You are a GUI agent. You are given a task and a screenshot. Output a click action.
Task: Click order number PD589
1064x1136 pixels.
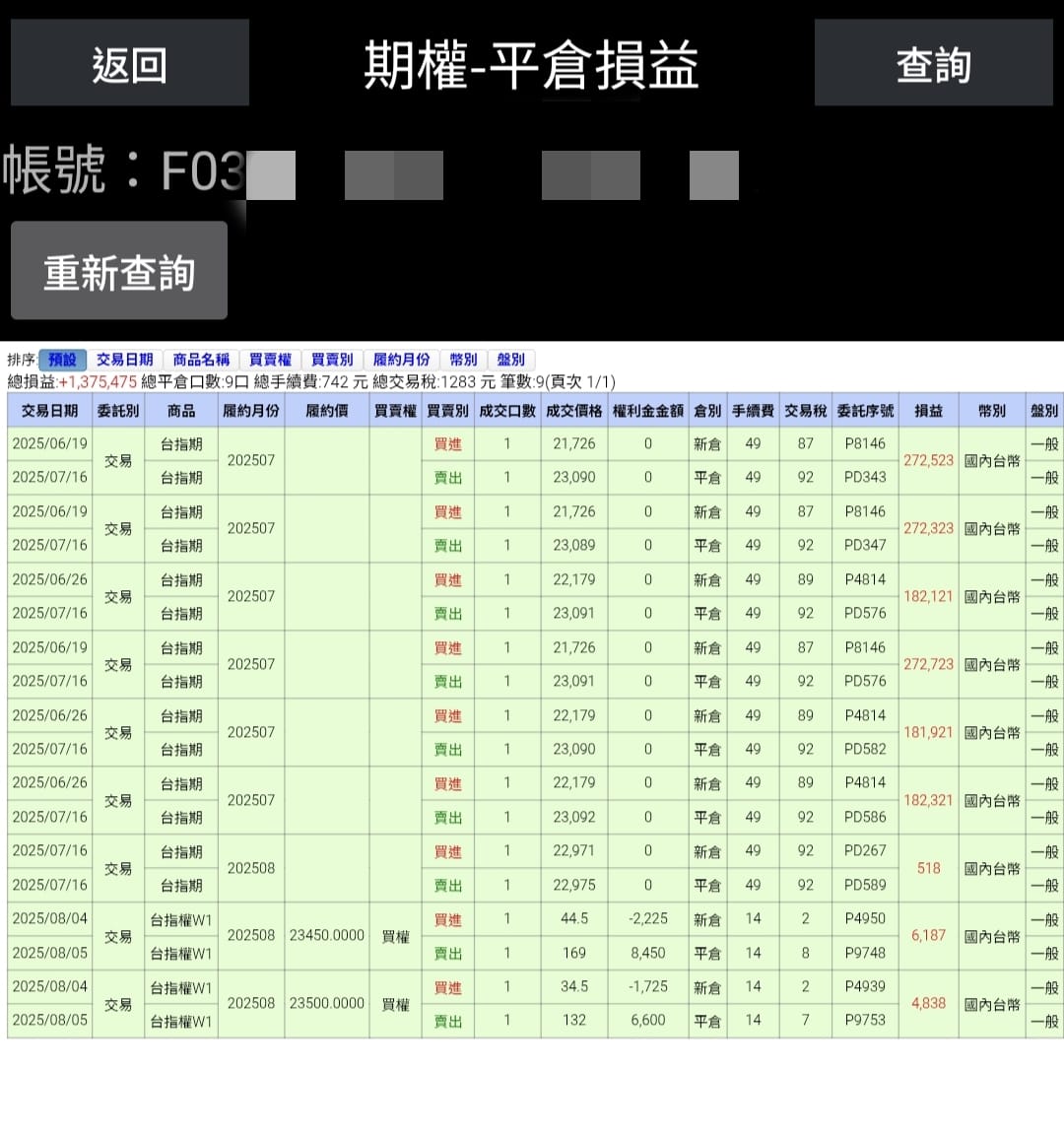tap(866, 886)
